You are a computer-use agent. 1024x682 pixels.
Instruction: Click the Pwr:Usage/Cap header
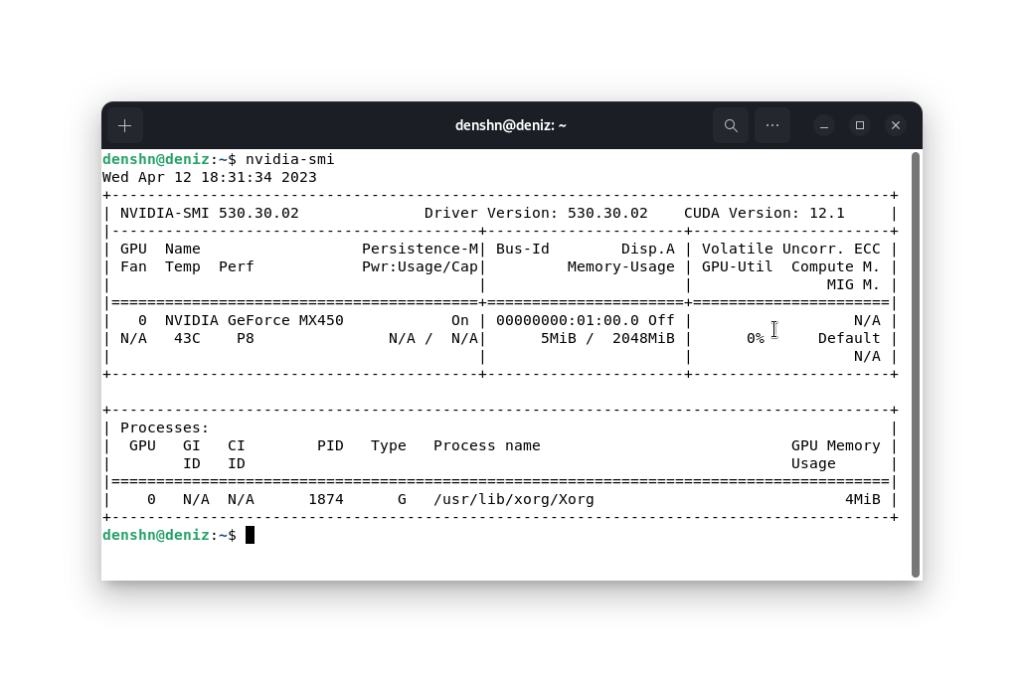[420, 267]
